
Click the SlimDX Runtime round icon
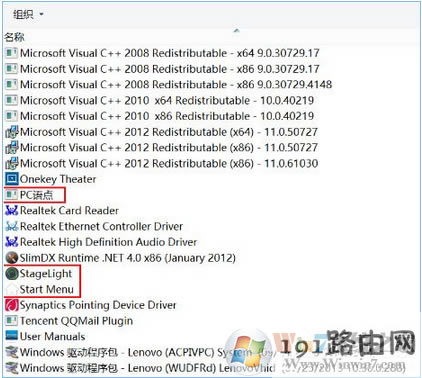(12, 258)
